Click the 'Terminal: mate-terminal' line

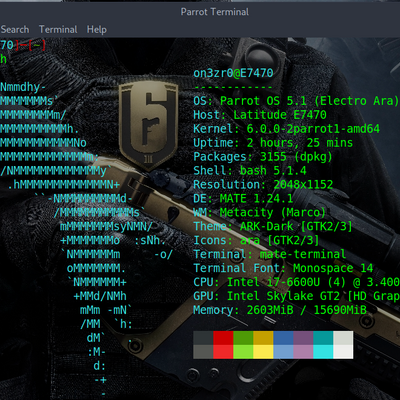[x=270, y=254]
